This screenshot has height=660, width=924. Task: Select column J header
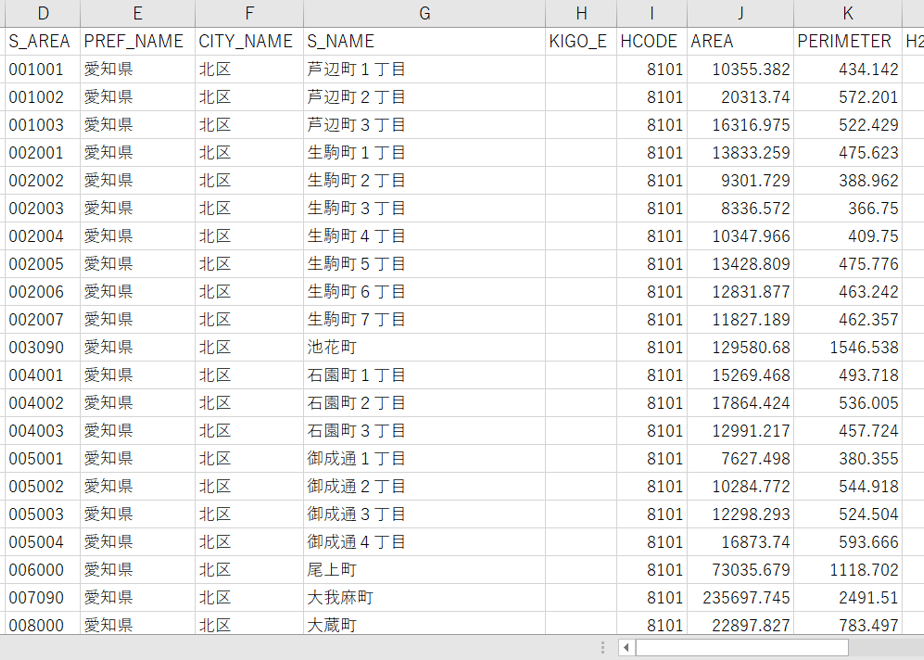click(x=740, y=14)
